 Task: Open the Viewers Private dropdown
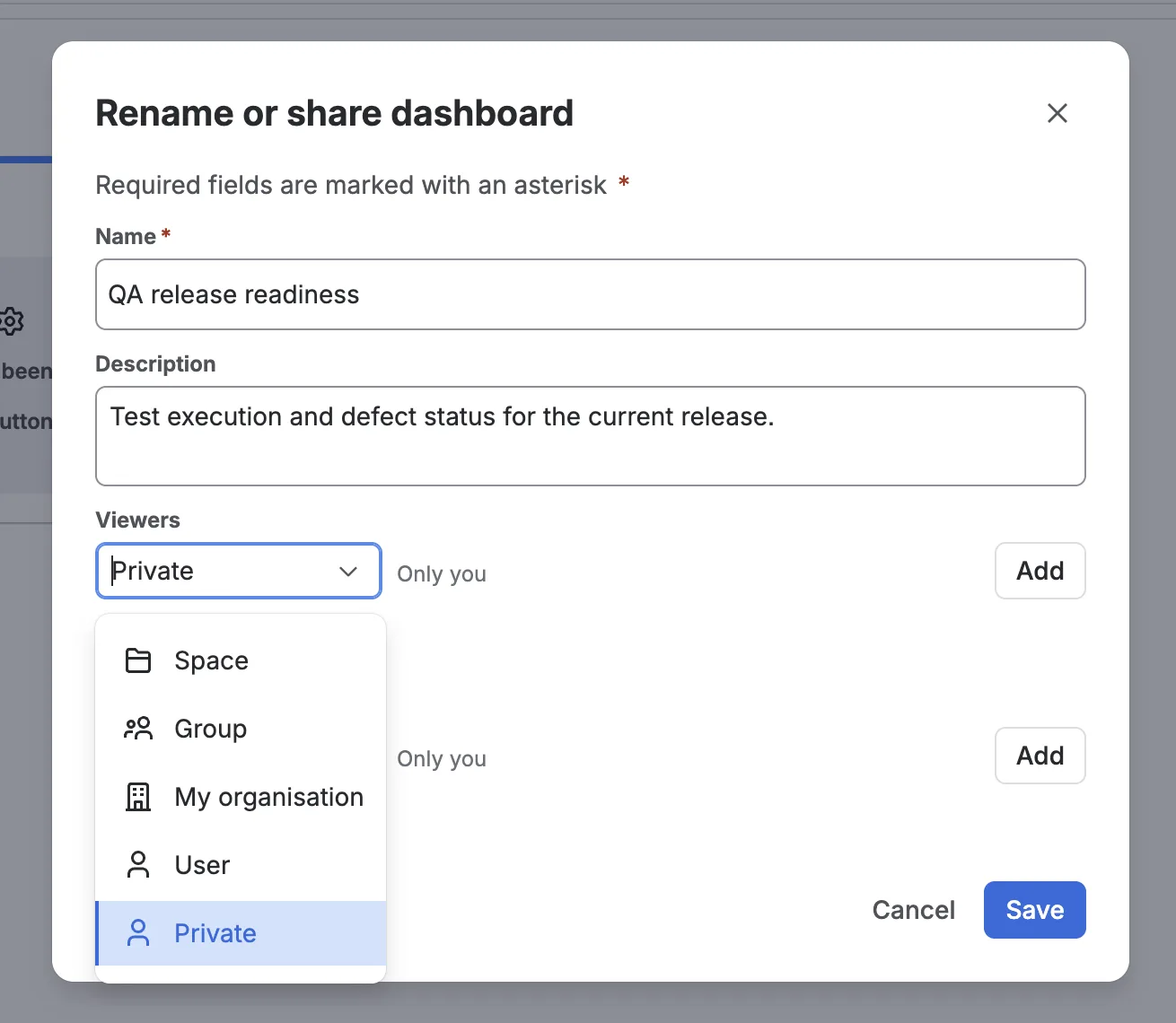pyautogui.click(x=238, y=571)
